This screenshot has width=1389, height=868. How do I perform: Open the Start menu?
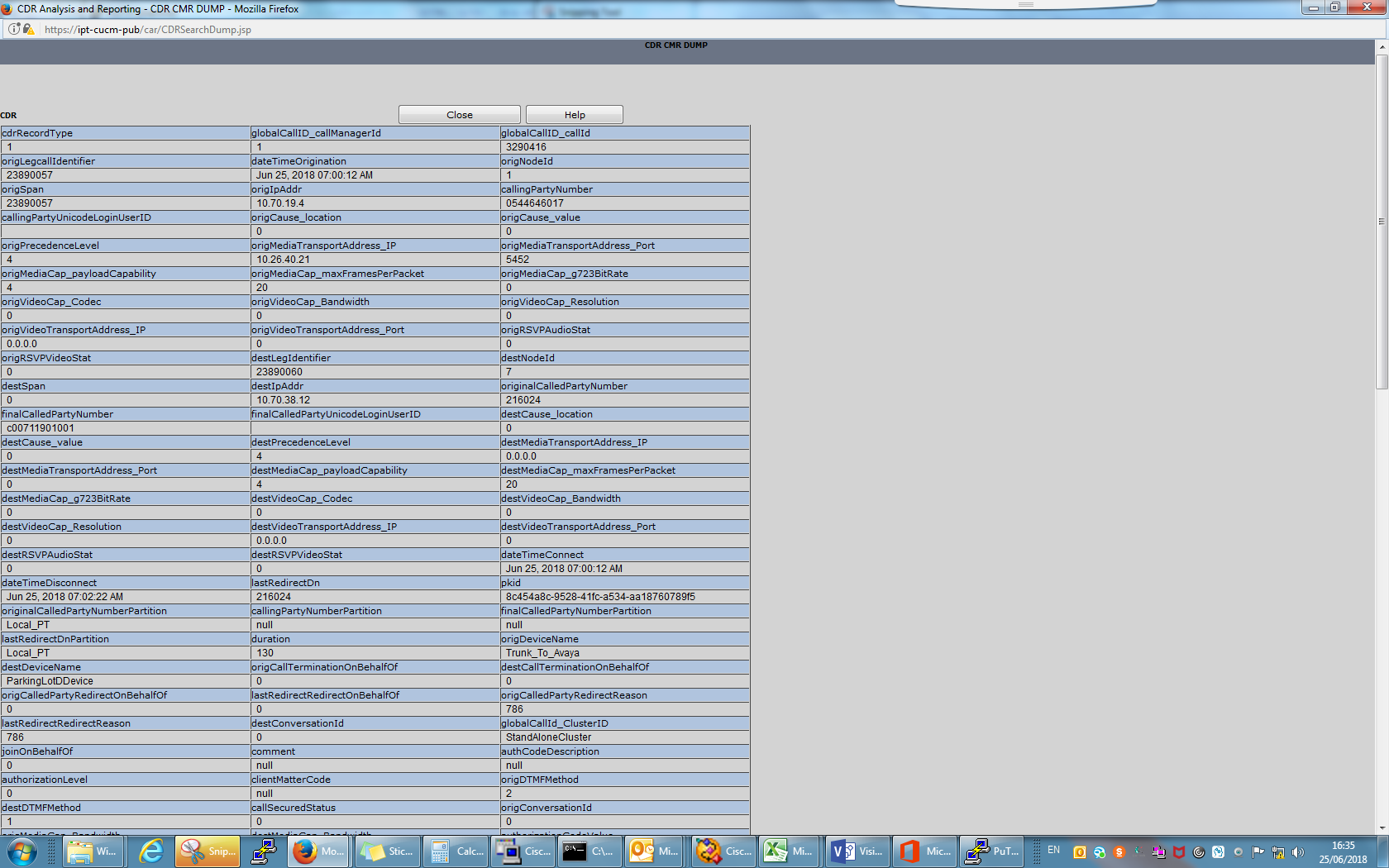21,851
